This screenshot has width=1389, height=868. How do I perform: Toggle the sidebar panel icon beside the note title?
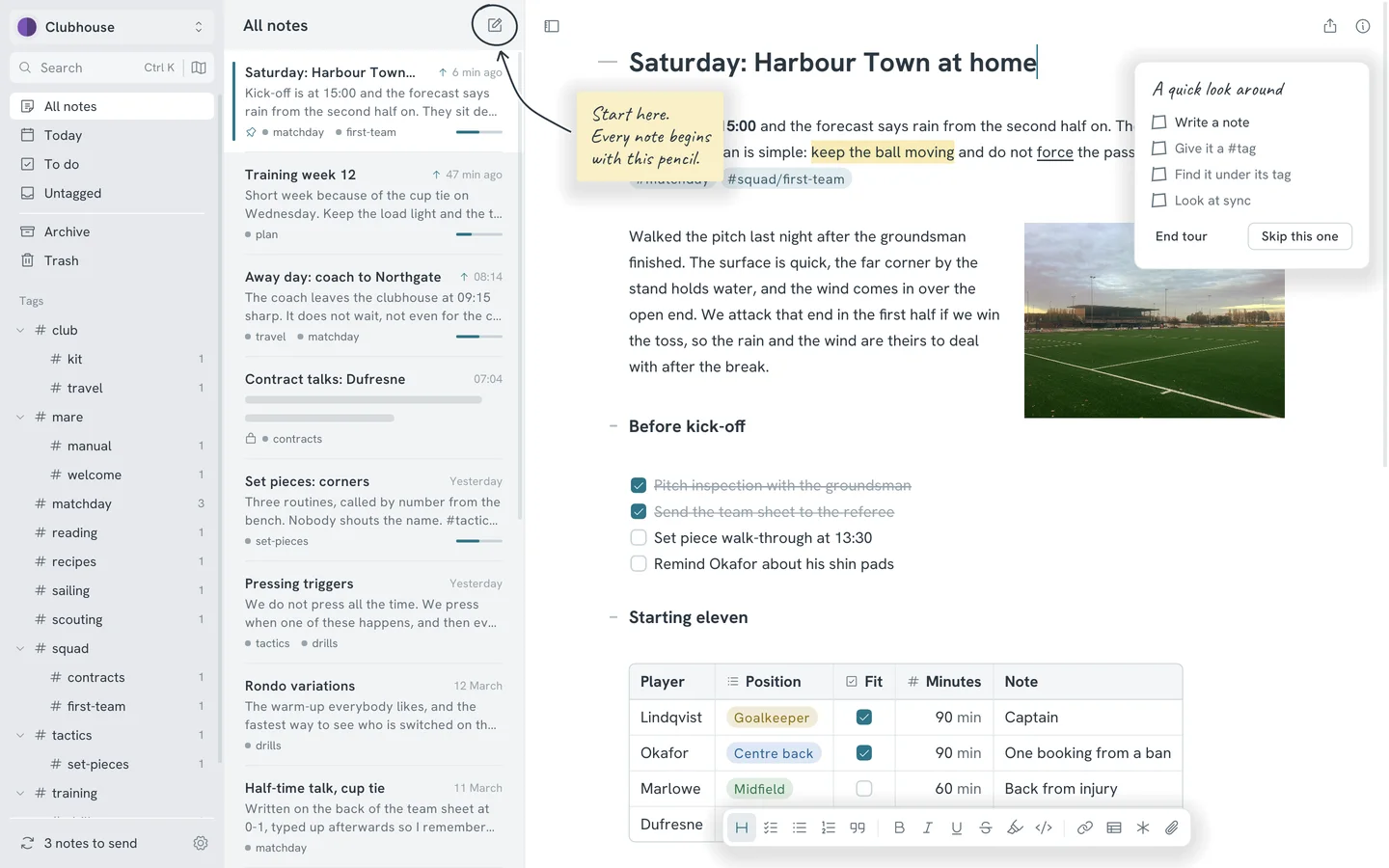point(552,26)
